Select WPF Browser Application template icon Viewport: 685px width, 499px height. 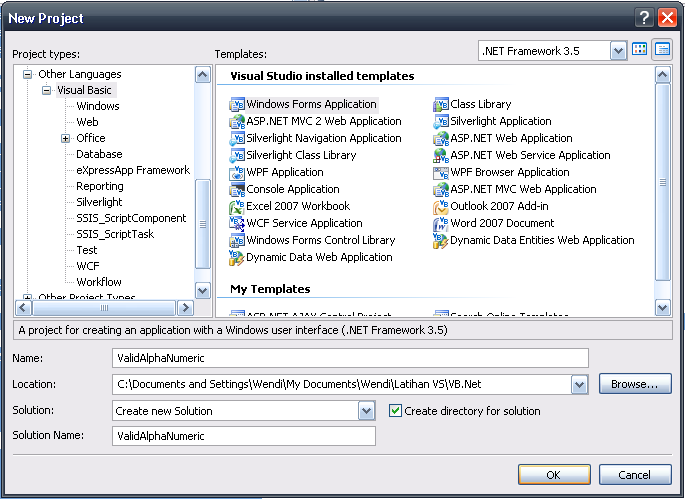[441, 173]
